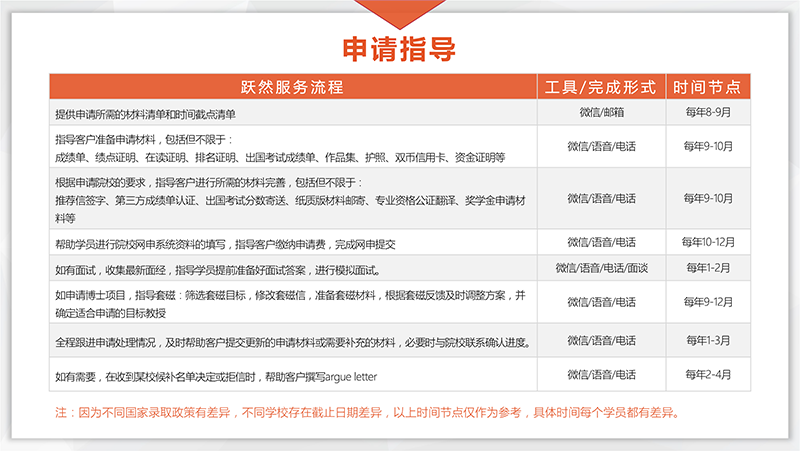800x451 pixels.
Task: Click the 每年8-9月 time cell
Action: tap(708, 112)
